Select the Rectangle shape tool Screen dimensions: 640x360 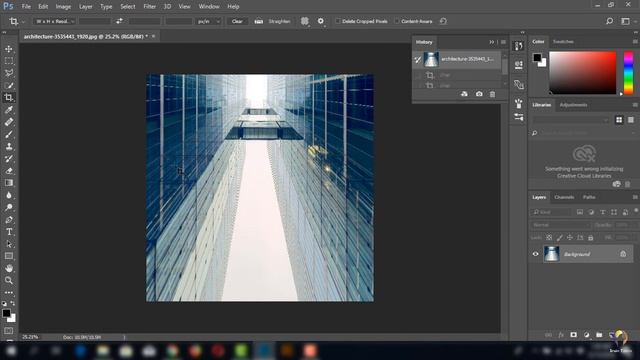pos(9,256)
